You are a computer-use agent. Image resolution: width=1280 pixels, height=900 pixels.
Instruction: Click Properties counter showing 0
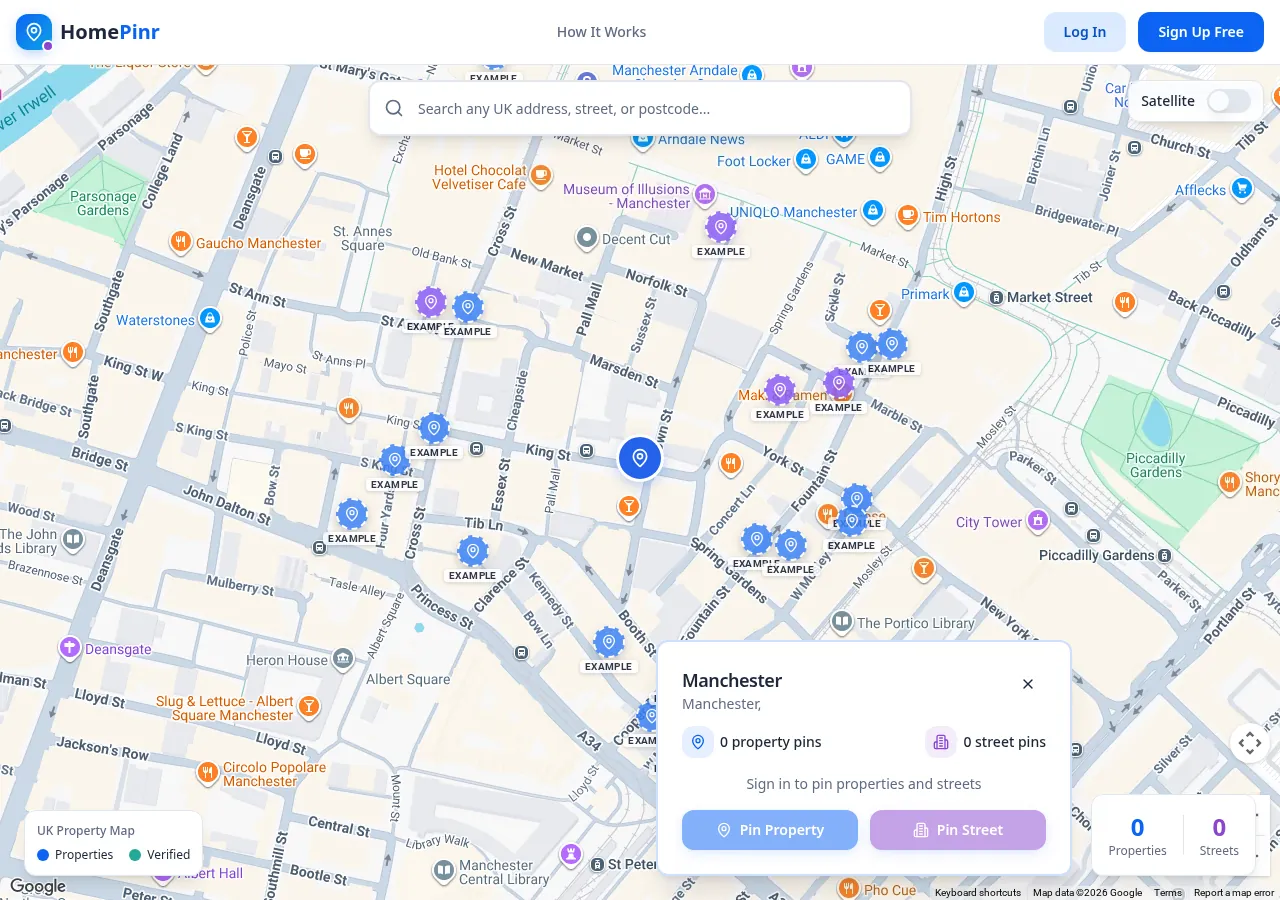tap(1137, 836)
